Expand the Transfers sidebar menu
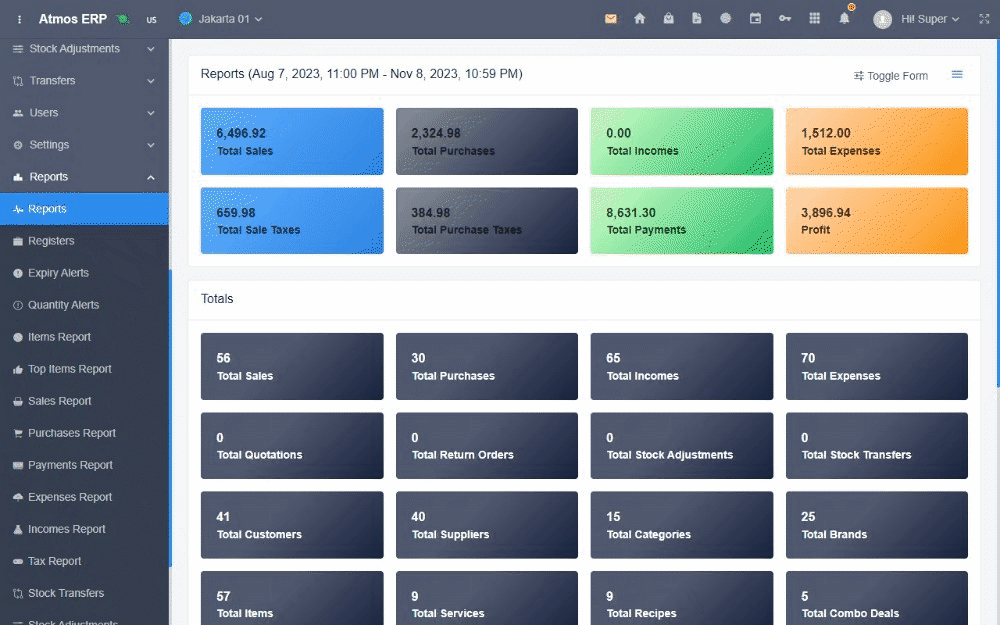 (x=84, y=80)
